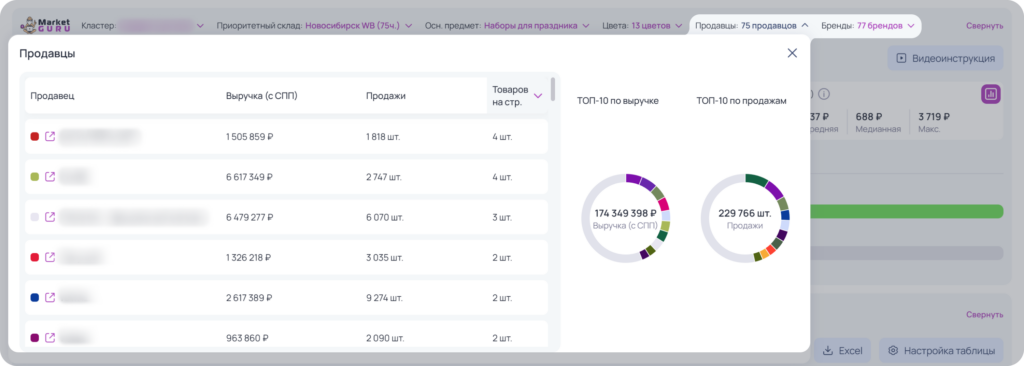1024x366 pixels.
Task: Collapse the Продавцы 75 продавцов filter
Action: 752,25
